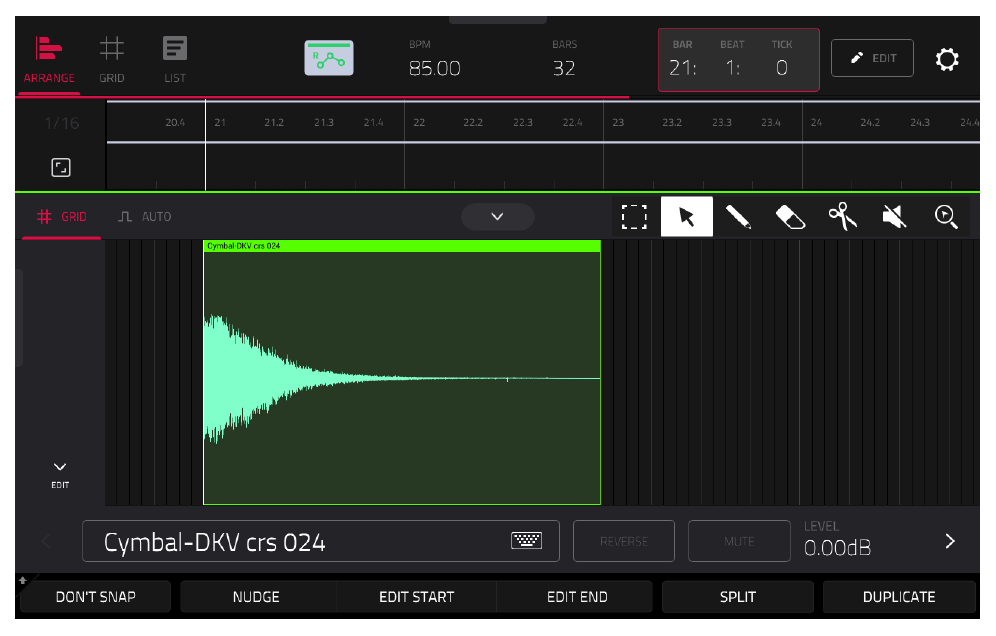The height and width of the screenshot is (636, 996).
Task: Switch to Arrange view
Action: coord(49,60)
